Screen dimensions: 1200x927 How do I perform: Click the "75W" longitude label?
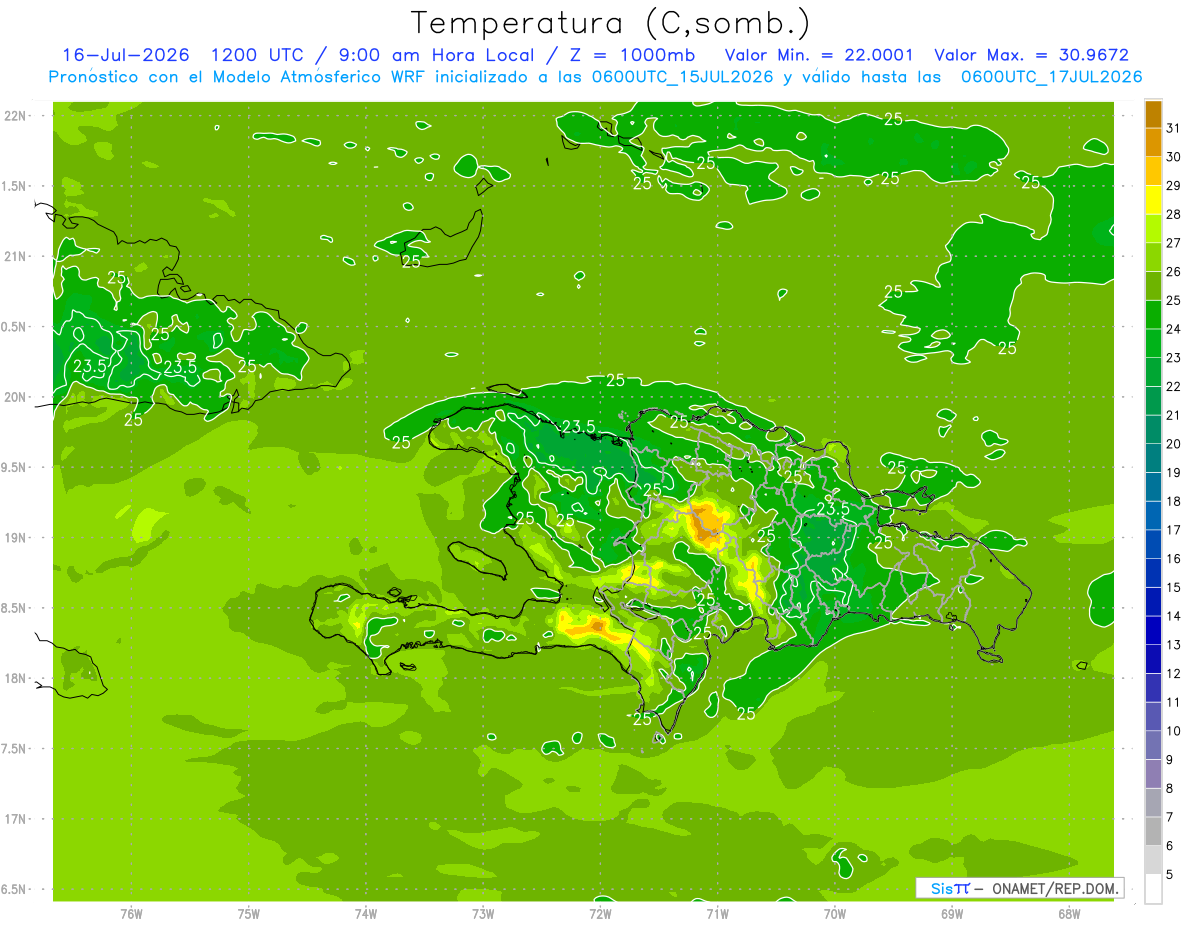tap(249, 914)
